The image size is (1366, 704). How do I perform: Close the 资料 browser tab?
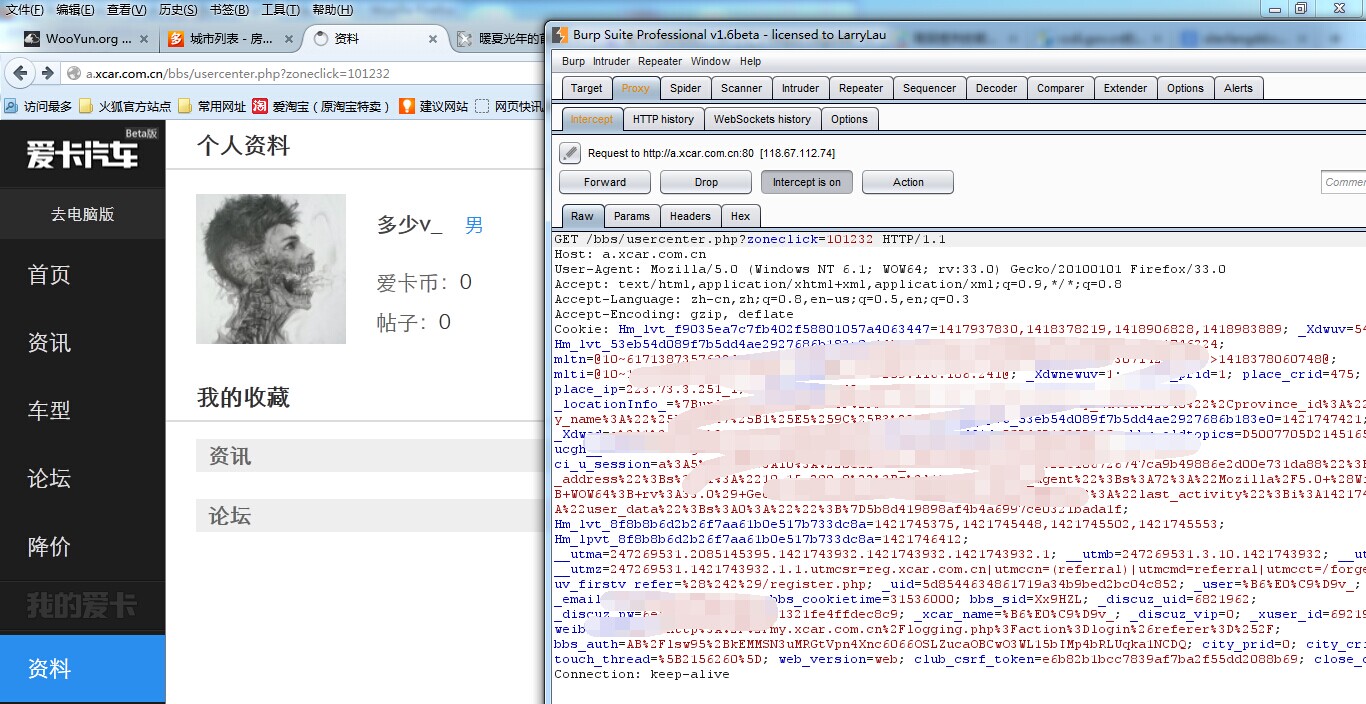(x=433, y=39)
